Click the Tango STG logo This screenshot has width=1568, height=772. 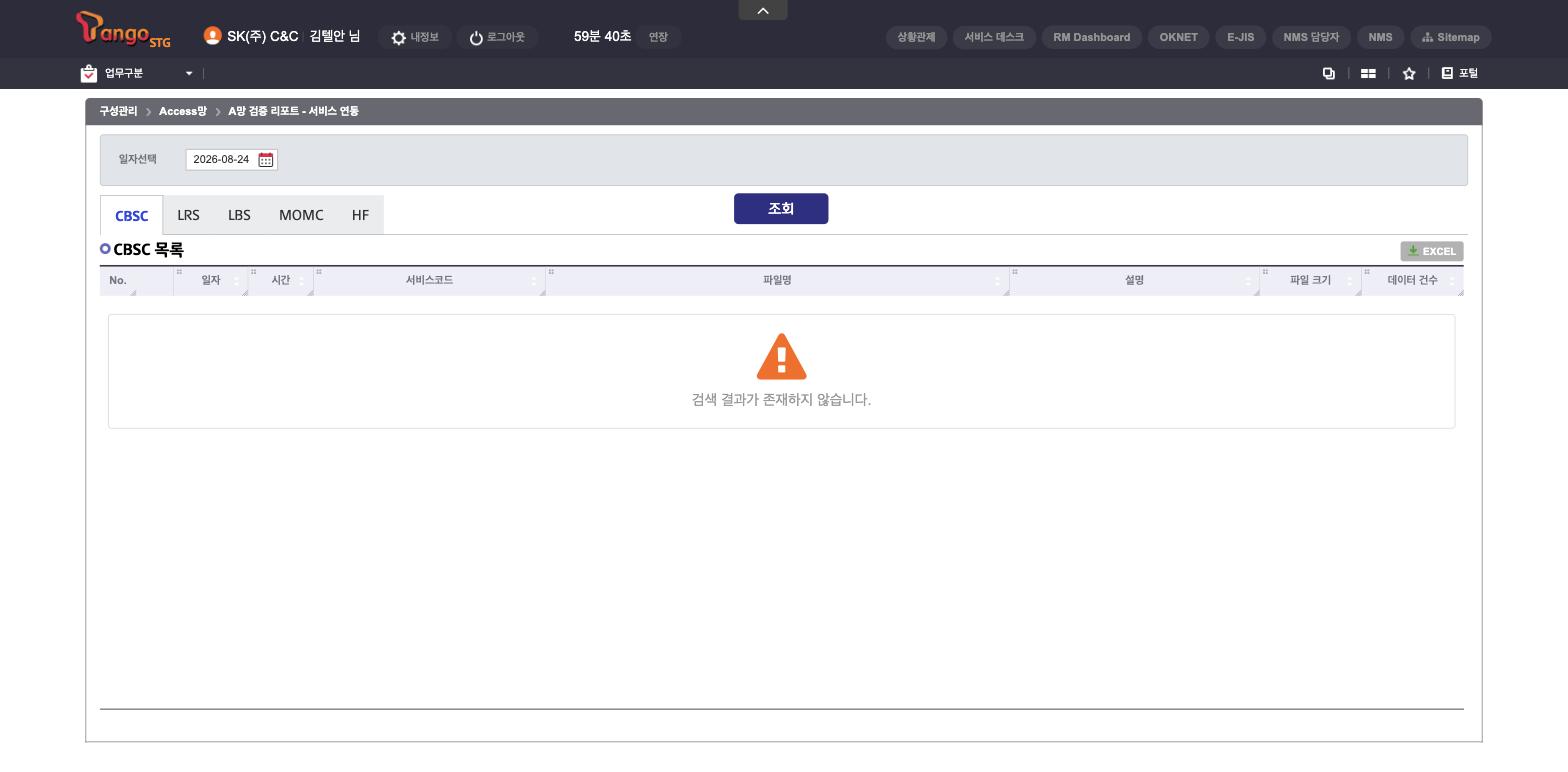pos(123,30)
